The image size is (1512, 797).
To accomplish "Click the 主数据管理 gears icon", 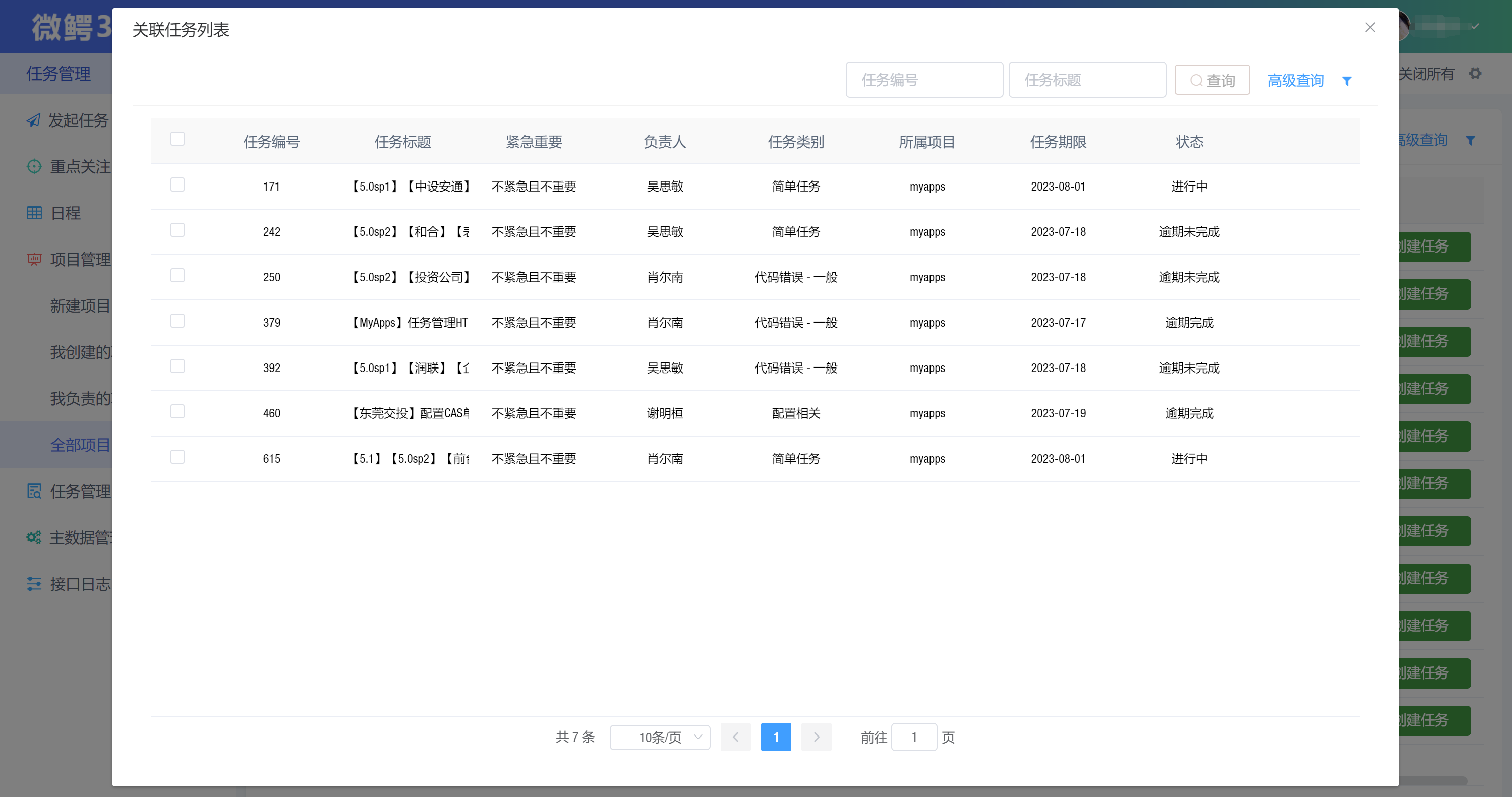I will [34, 537].
